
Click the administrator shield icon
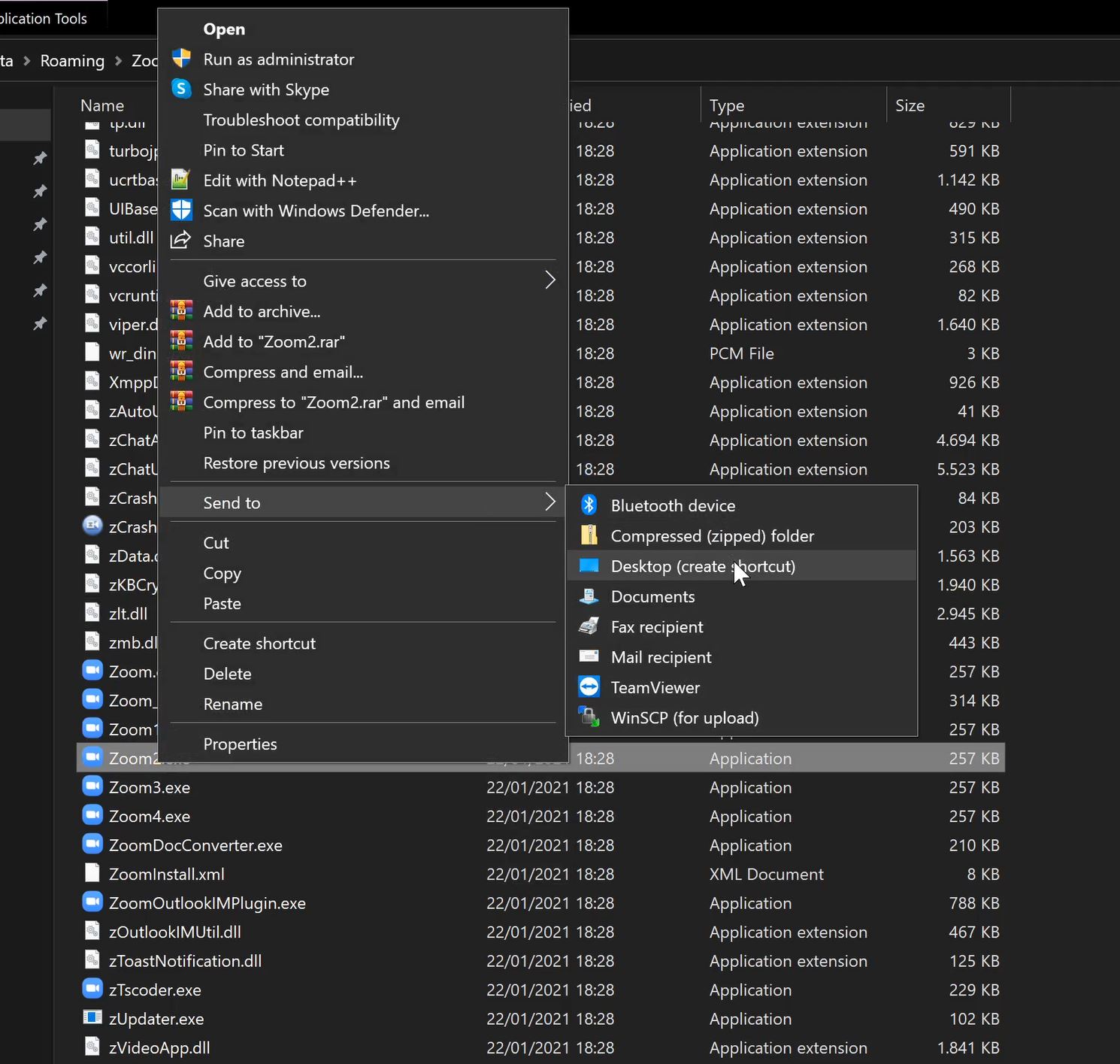181,59
